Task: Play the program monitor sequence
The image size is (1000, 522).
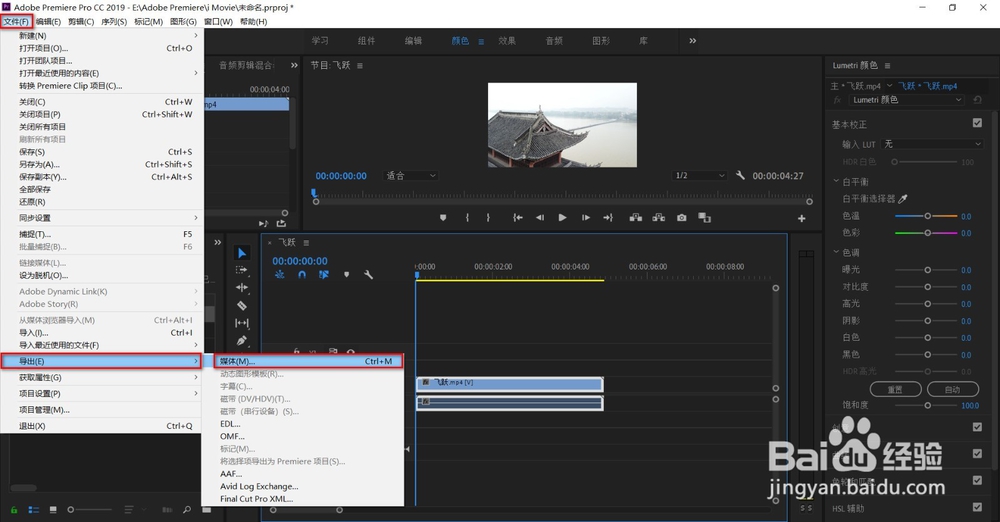Action: (562, 218)
